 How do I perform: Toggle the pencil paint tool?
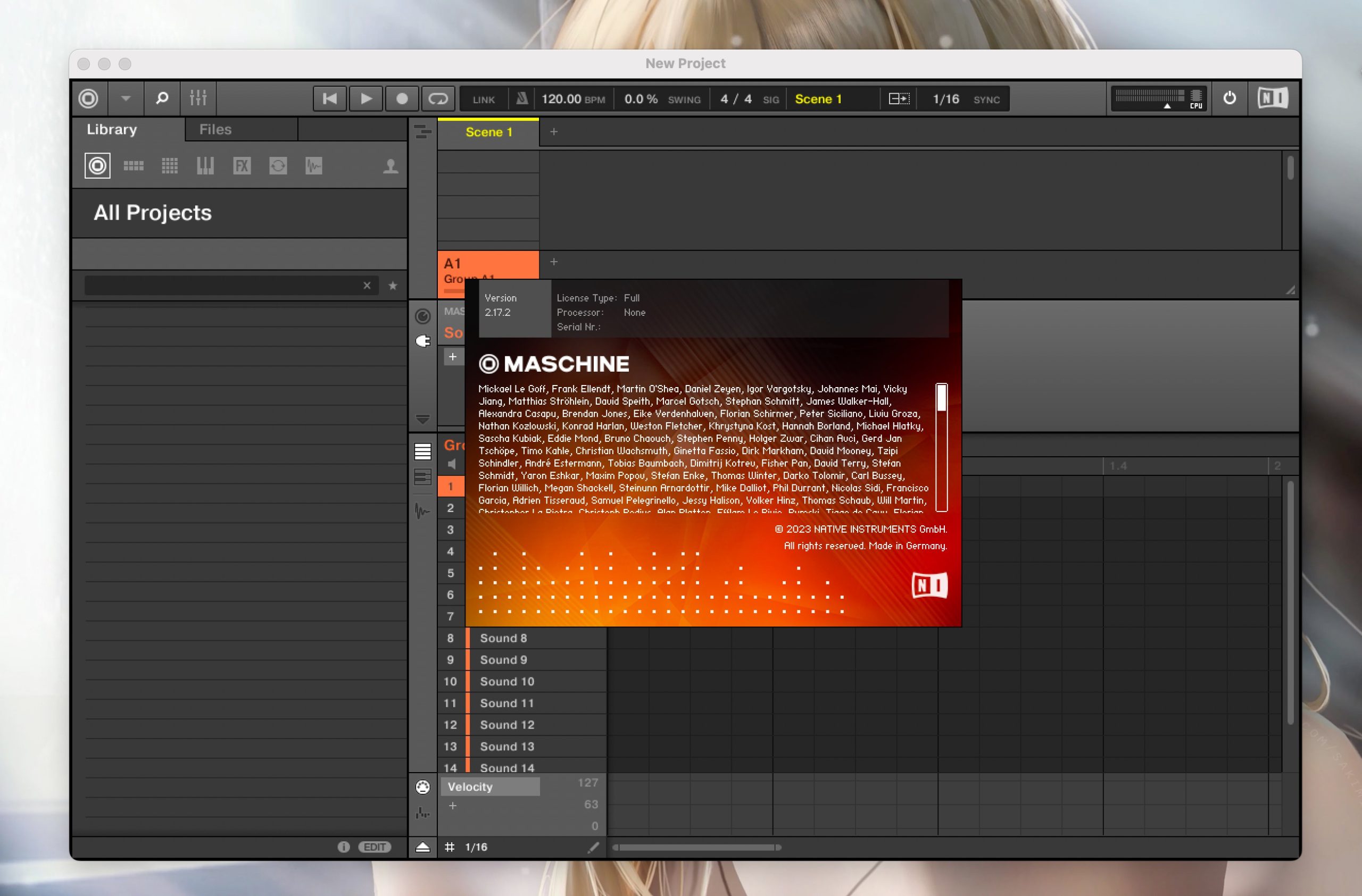(593, 848)
